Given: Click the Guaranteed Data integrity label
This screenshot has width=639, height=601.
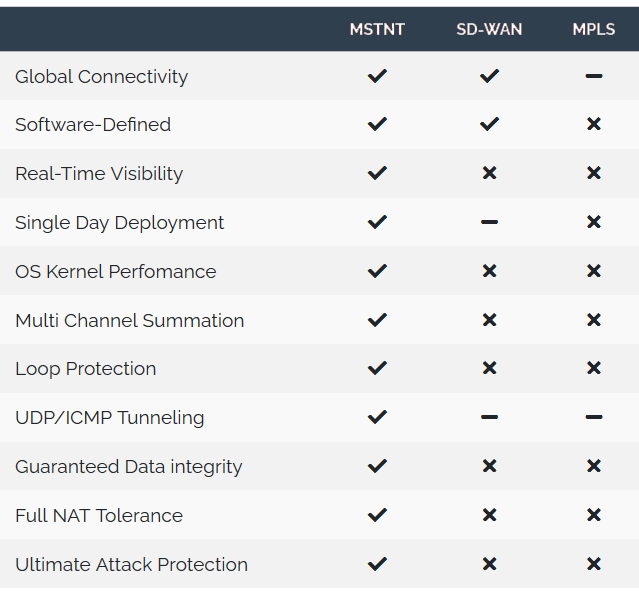Looking at the screenshot, I should (x=129, y=467).
